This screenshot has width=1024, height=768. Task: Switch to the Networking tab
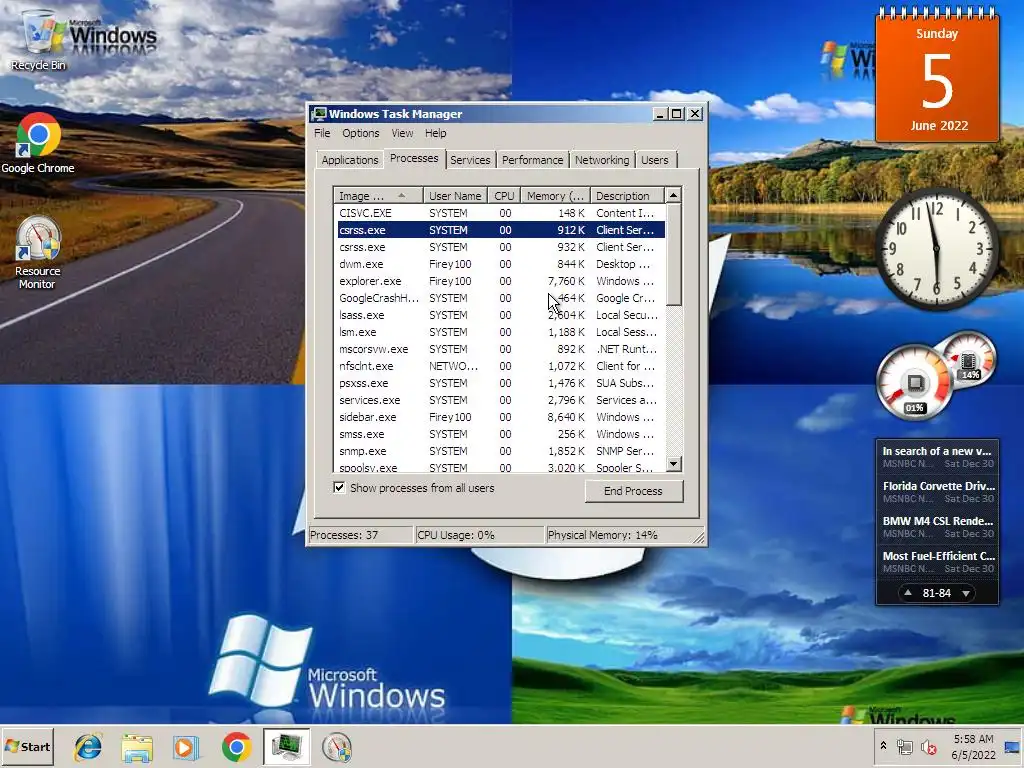point(601,160)
